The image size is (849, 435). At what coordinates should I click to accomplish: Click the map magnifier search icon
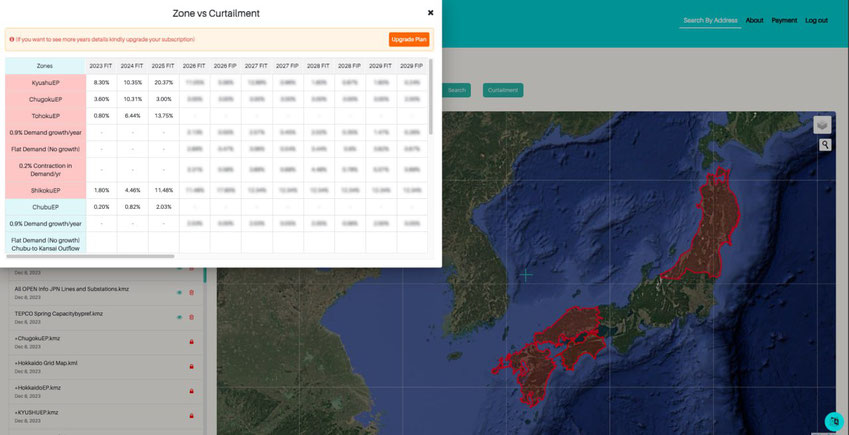(x=825, y=145)
